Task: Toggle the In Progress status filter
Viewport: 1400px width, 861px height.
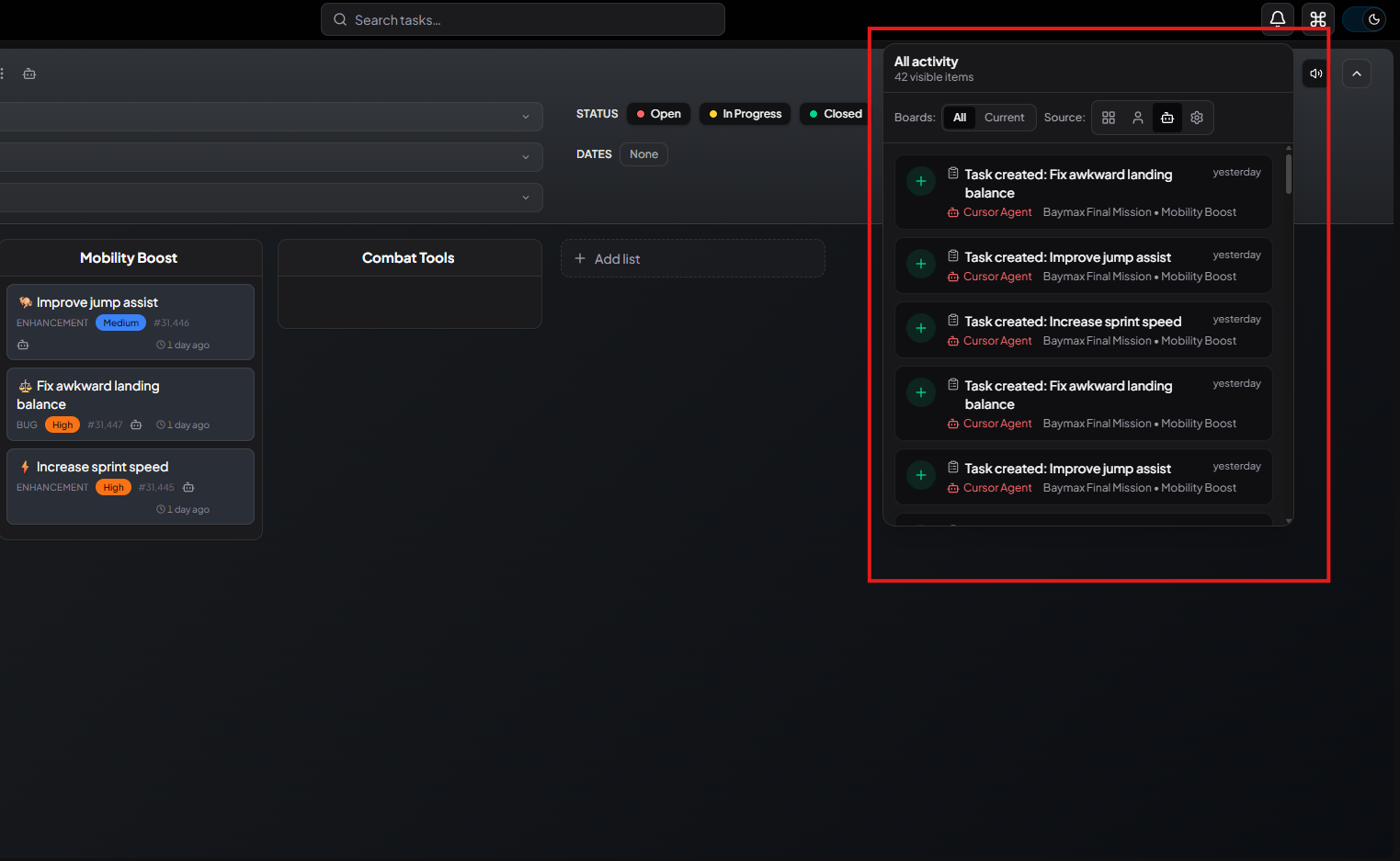Action: (x=745, y=113)
